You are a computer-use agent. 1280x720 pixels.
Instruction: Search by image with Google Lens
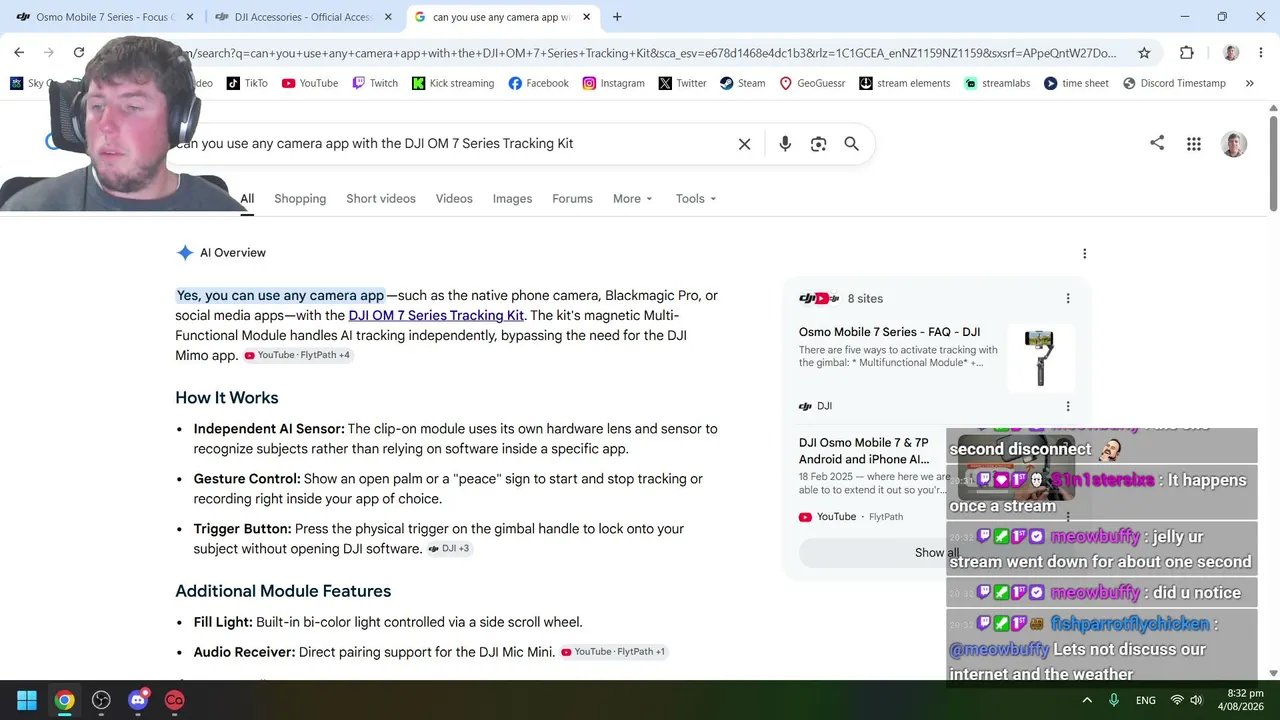tap(819, 144)
